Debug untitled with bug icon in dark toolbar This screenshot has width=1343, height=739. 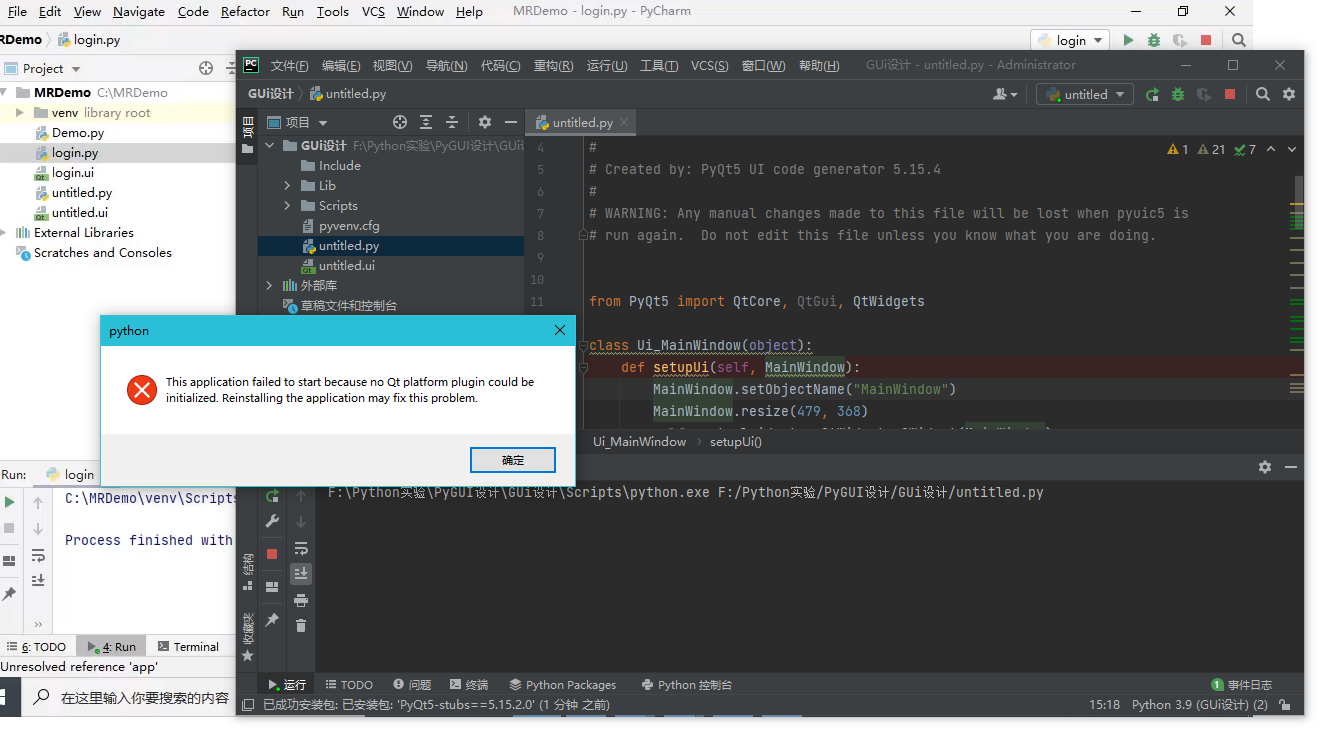(1178, 94)
